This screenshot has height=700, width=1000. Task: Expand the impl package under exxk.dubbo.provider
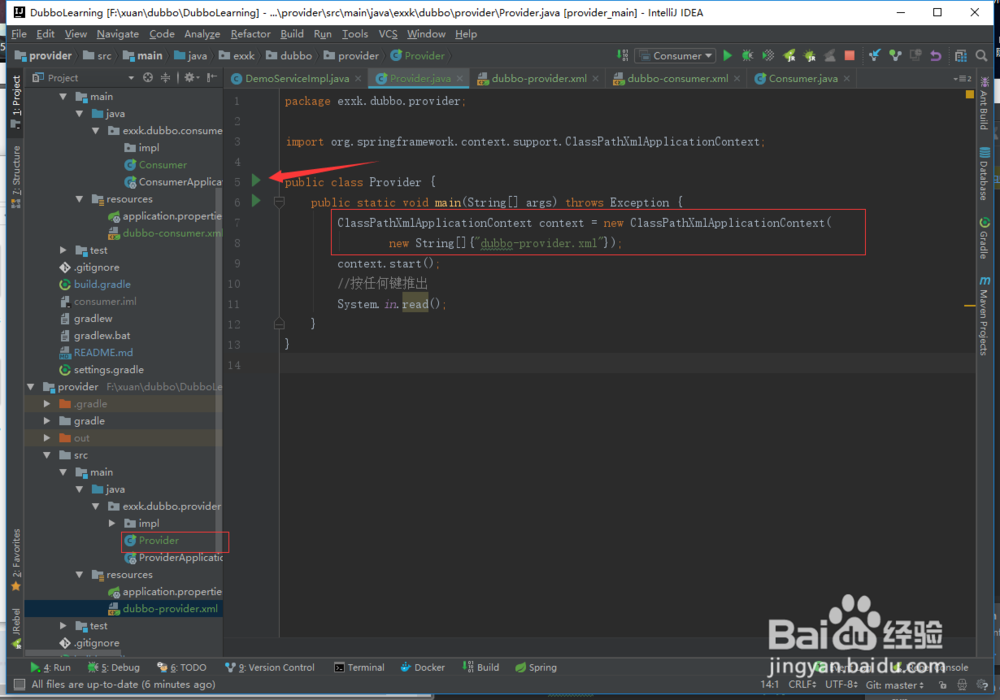pos(112,523)
